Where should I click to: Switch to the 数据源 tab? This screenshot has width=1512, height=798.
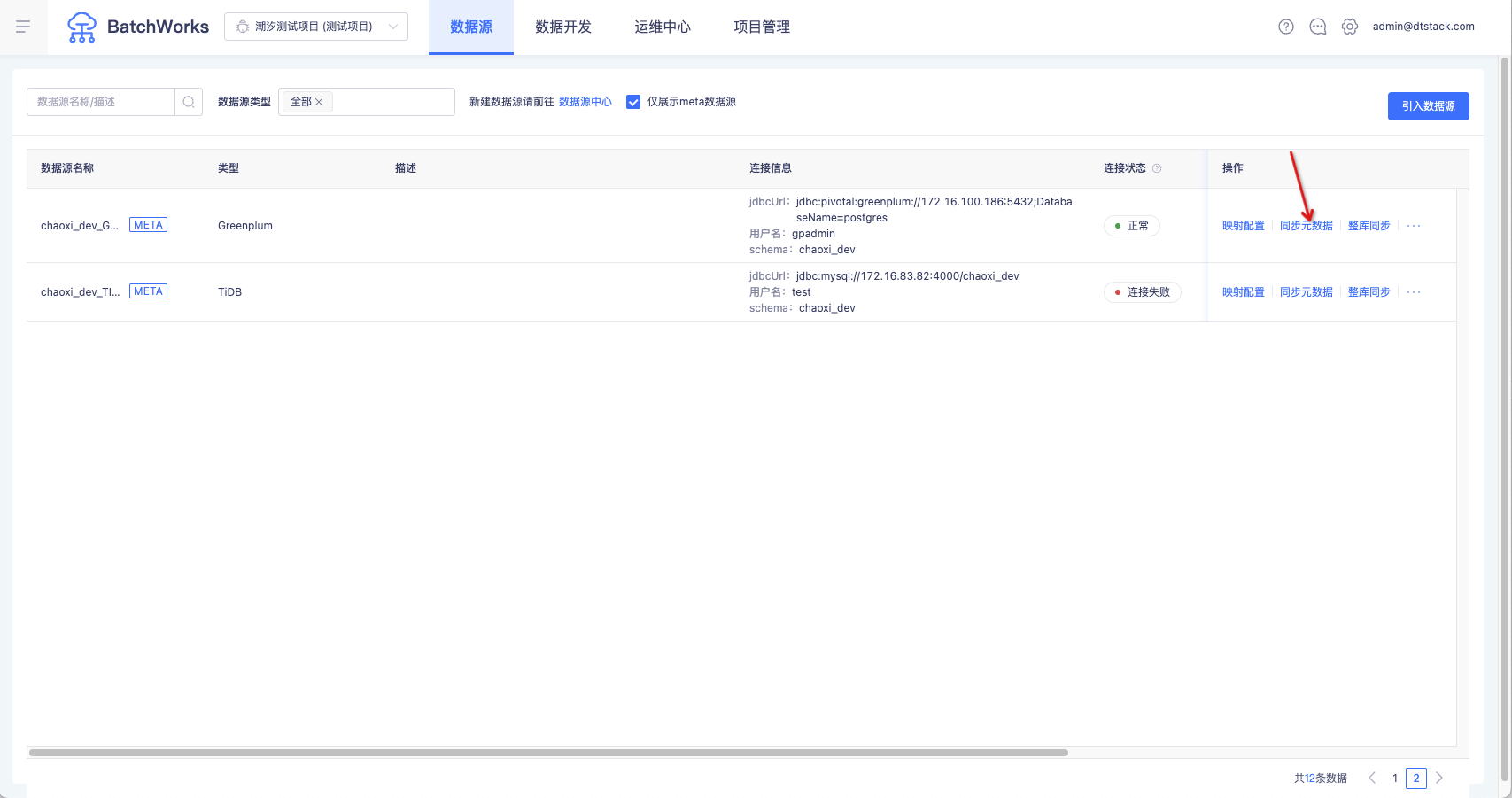pos(471,27)
